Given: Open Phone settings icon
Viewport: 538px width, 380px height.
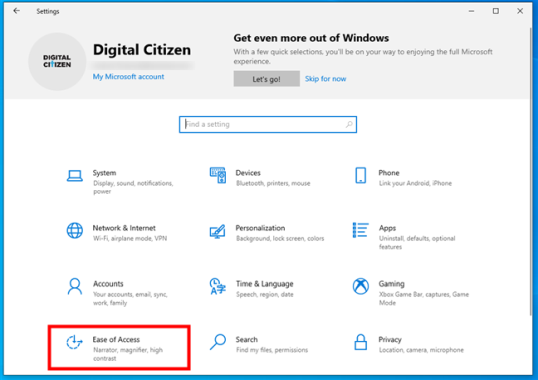Looking at the screenshot, I should click(x=361, y=175).
